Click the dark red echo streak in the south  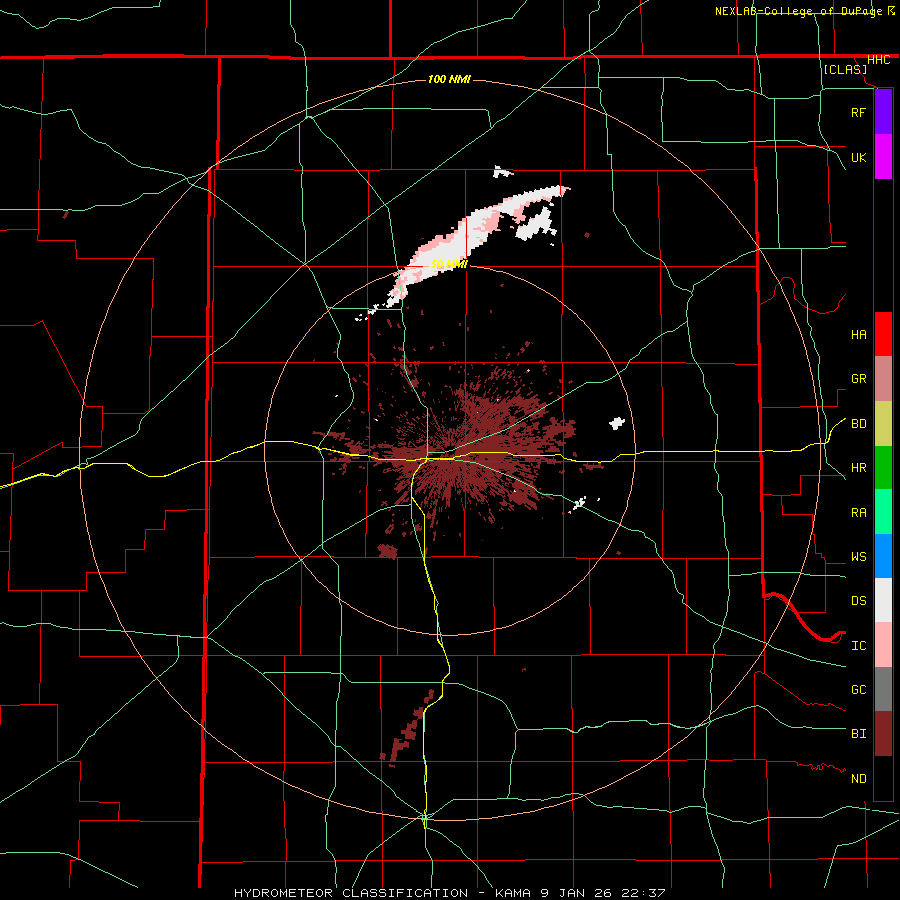click(409, 726)
